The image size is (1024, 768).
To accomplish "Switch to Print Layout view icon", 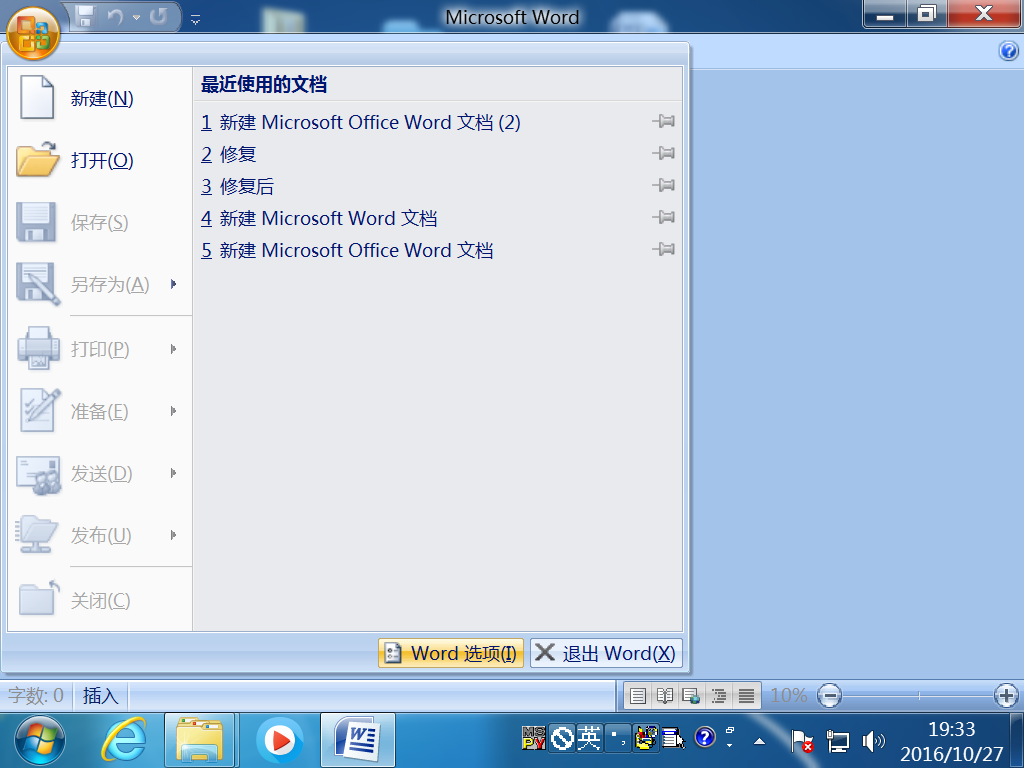I will [x=638, y=696].
